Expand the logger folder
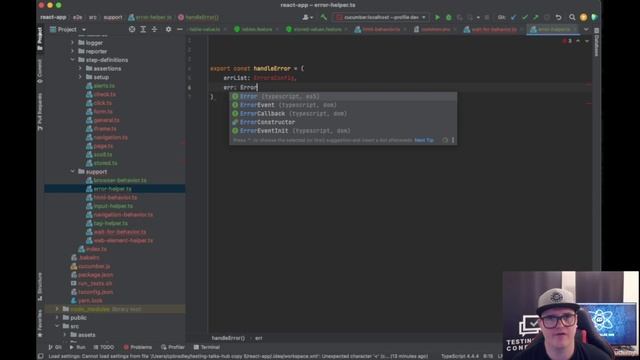The width and height of the screenshot is (640, 360). [x=73, y=42]
